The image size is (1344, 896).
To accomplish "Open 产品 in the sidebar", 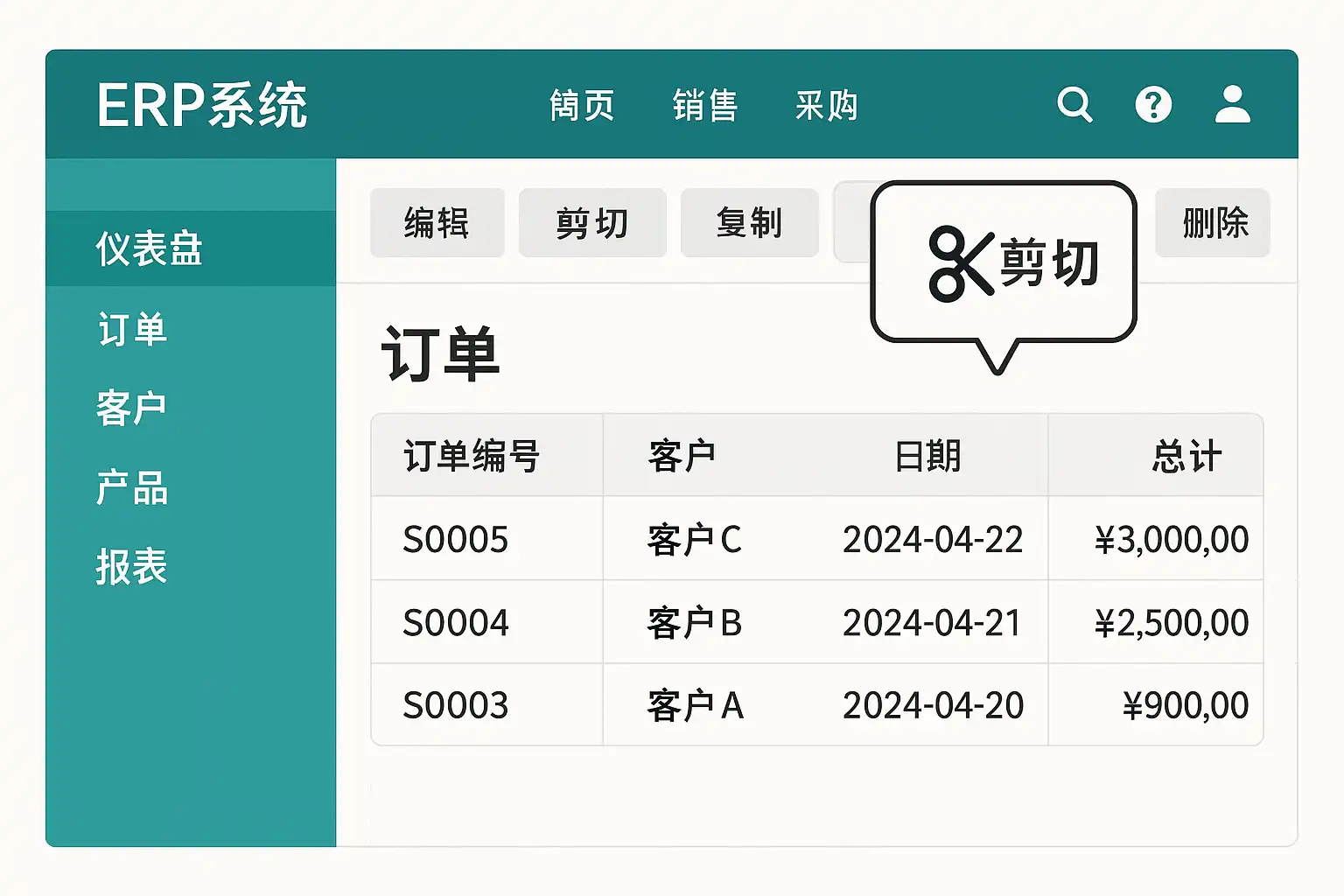I will pos(132,487).
